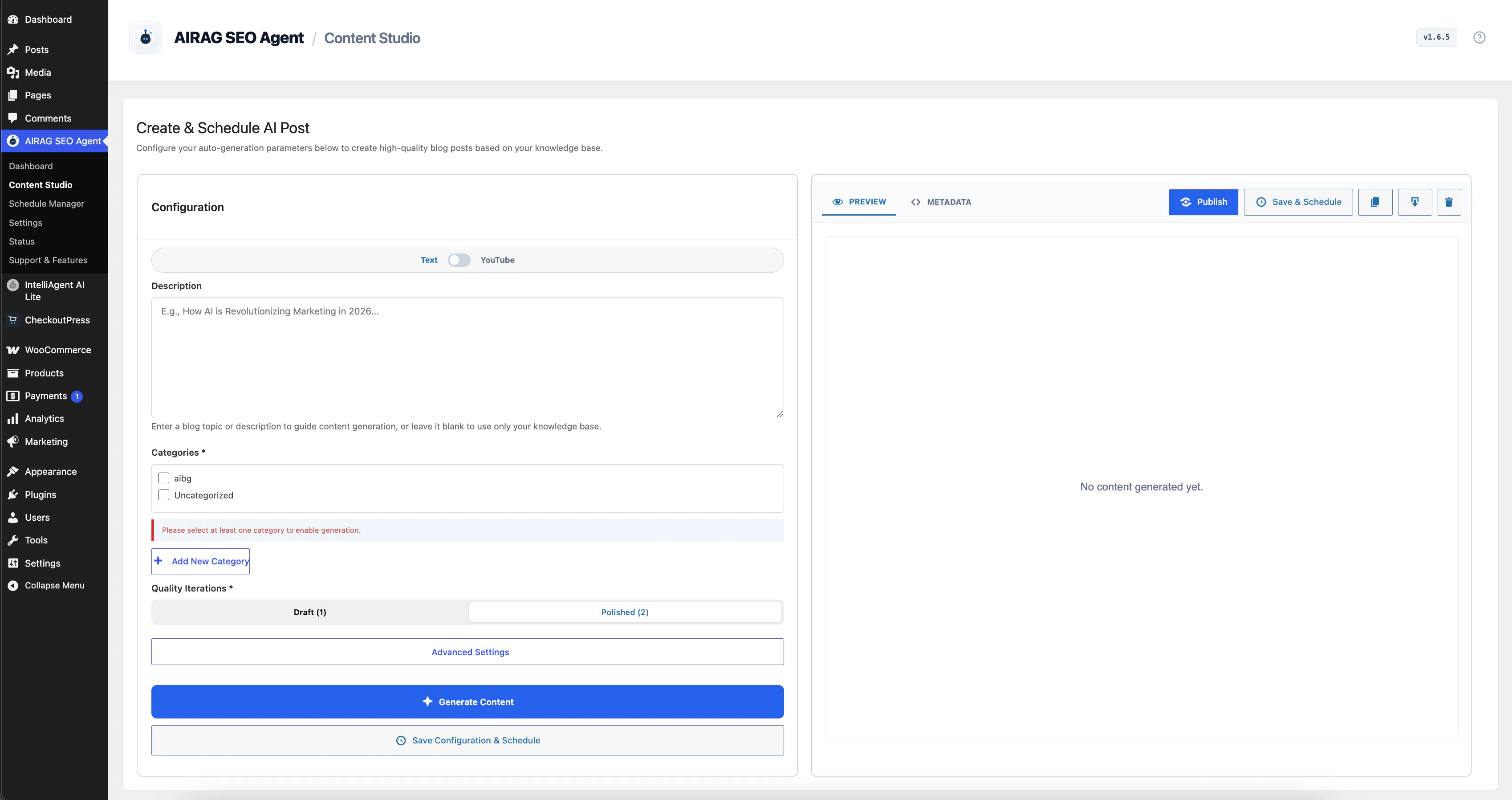1512x800 pixels.
Task: Click the CheckoutPress cart icon
Action: 13,320
